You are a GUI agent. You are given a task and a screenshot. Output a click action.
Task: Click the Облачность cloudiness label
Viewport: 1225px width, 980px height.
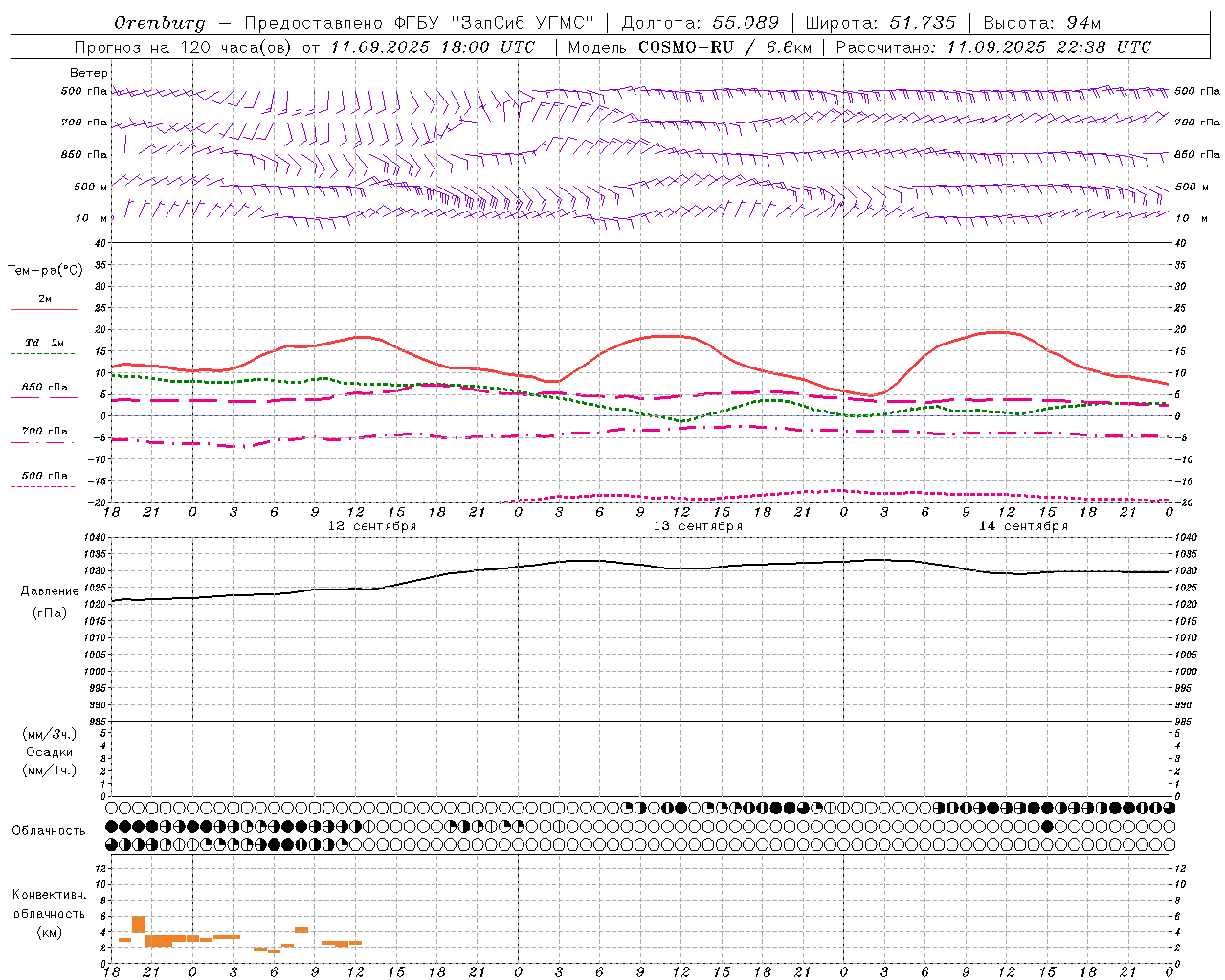(x=49, y=830)
